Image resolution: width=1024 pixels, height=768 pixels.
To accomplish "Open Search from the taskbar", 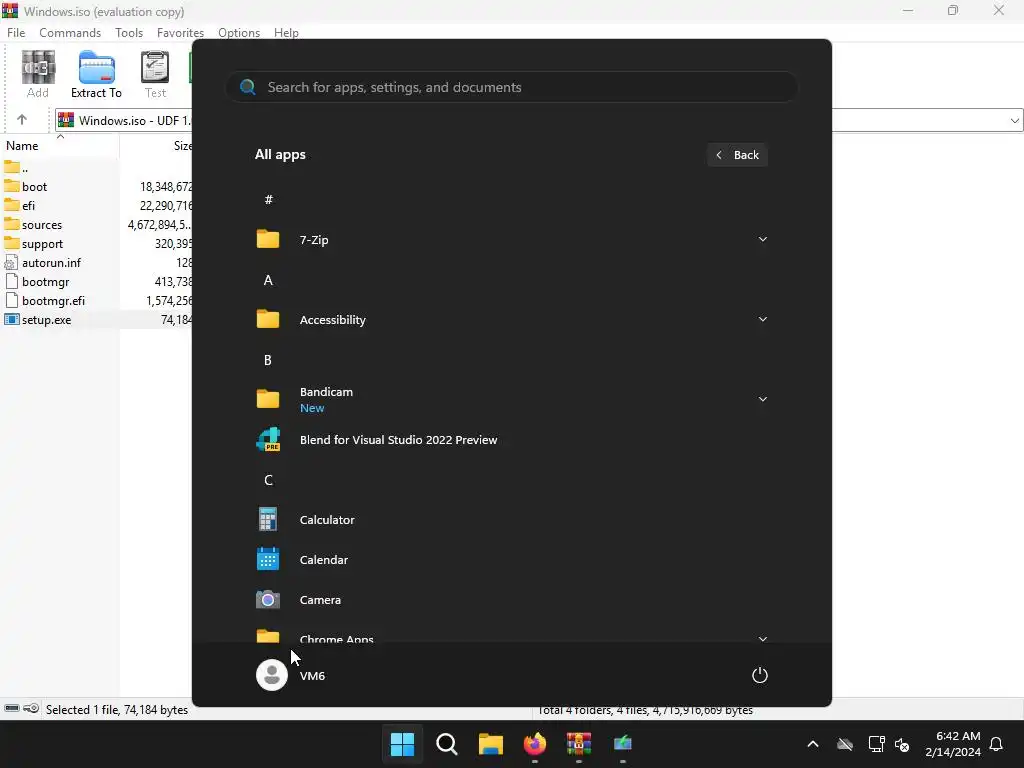I will [x=447, y=744].
